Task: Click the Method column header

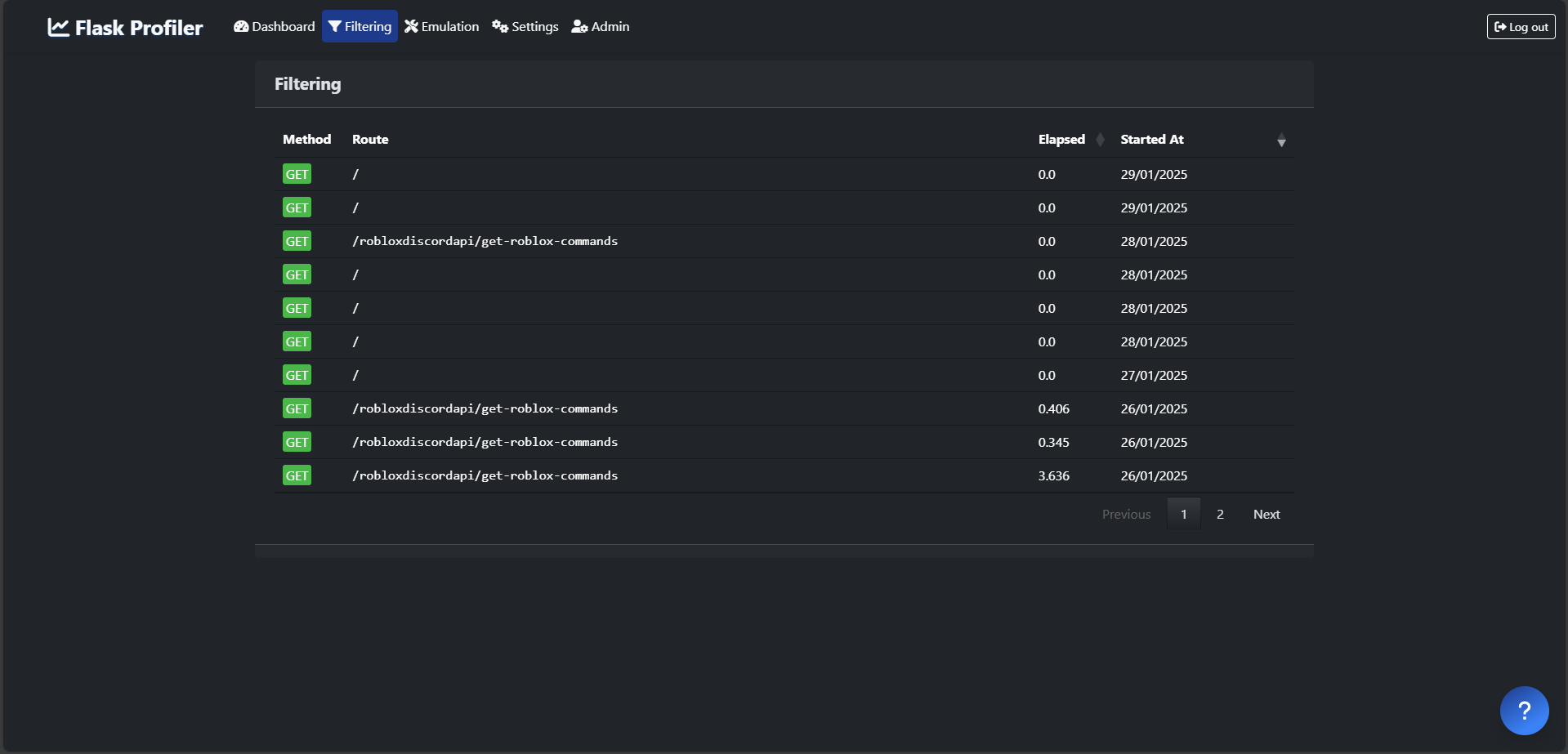Action: click(x=306, y=140)
